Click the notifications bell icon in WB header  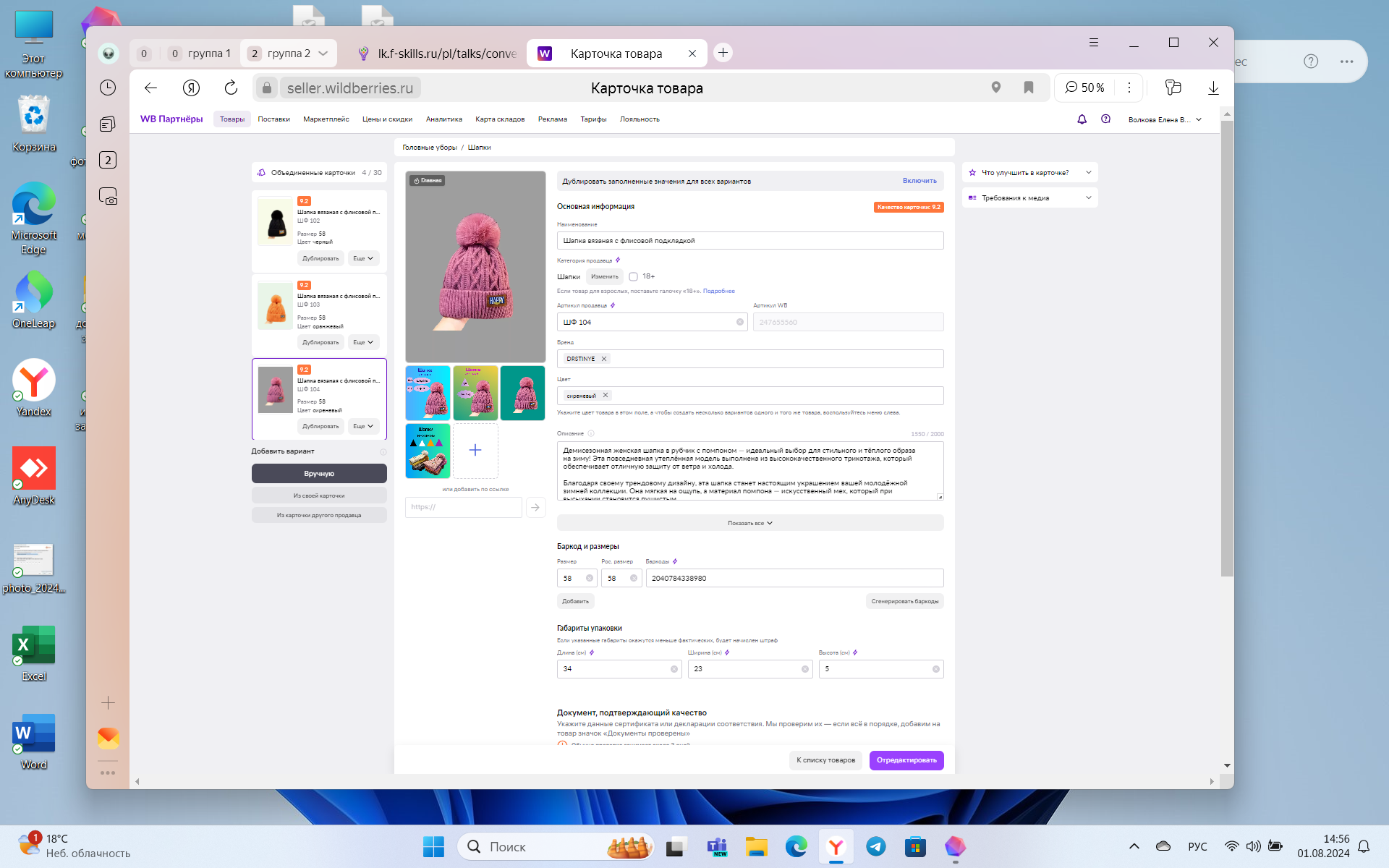1082,119
